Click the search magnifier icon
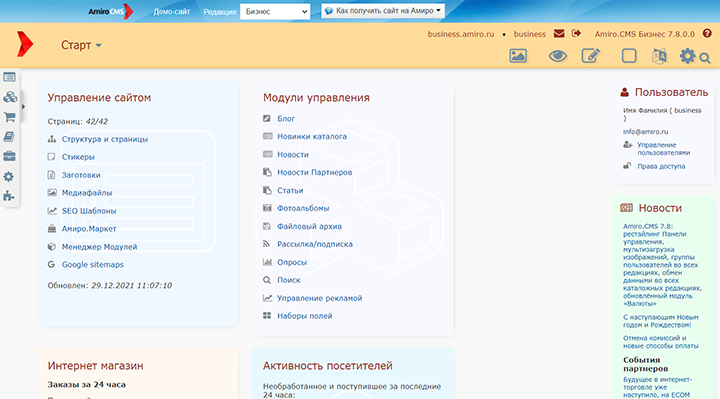The width and height of the screenshot is (720, 399). click(705, 58)
